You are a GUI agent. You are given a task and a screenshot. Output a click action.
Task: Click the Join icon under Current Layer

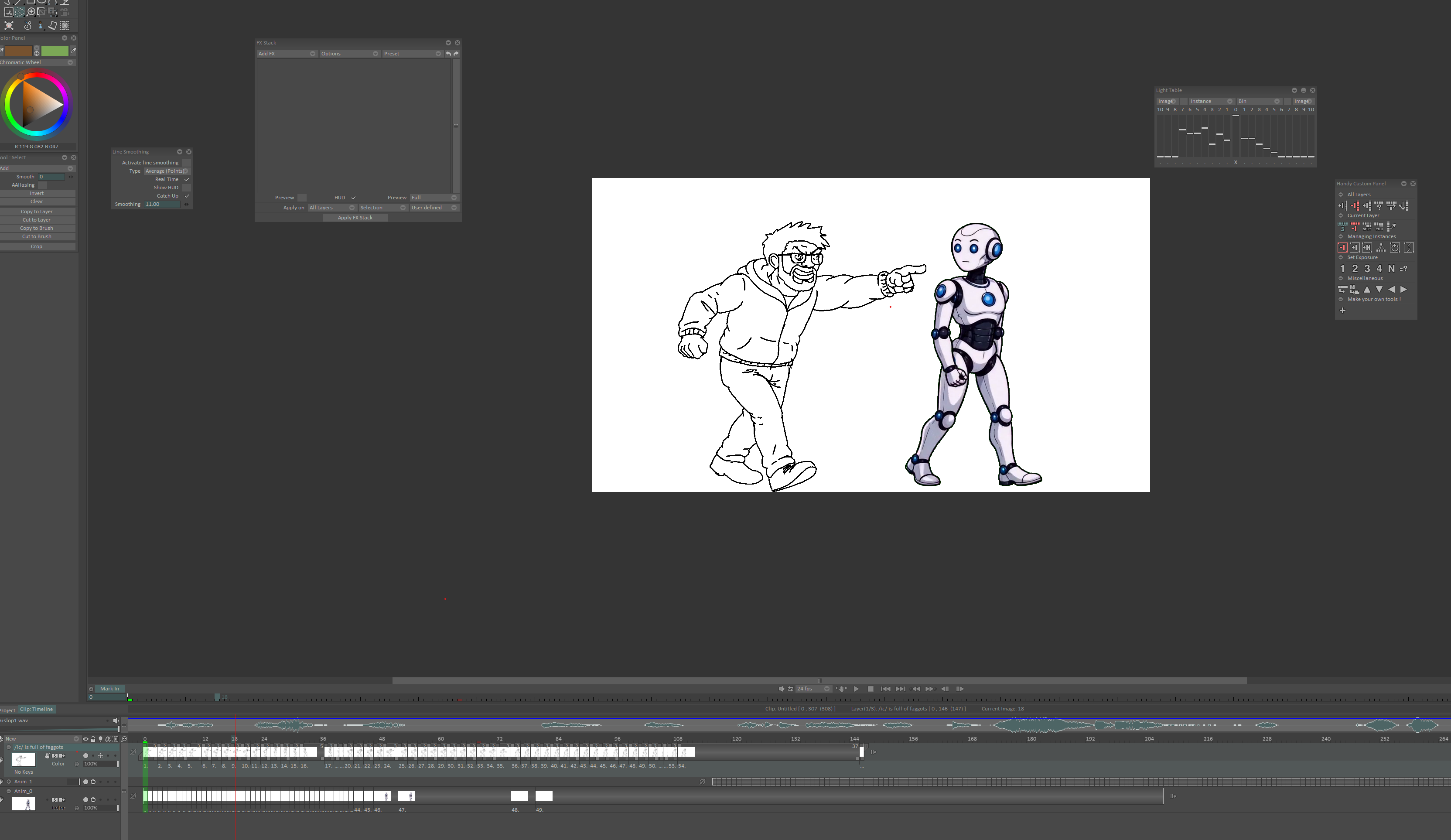point(1379,226)
